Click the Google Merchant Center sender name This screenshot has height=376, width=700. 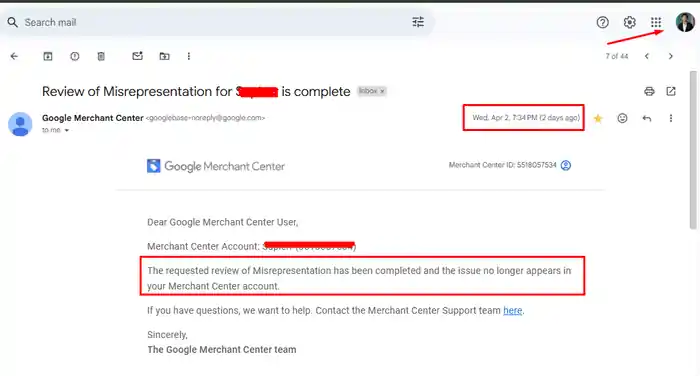pos(92,118)
